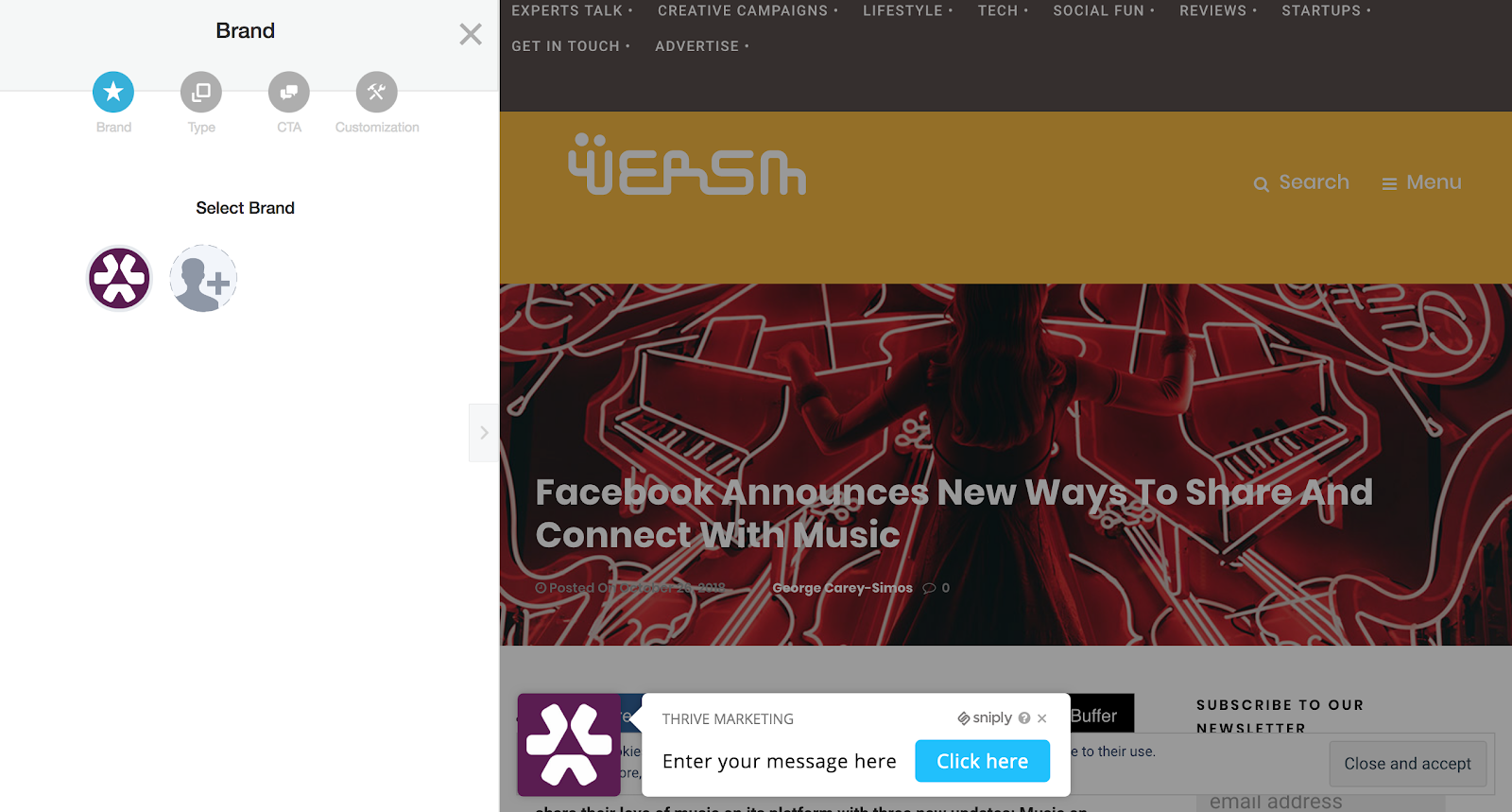Image resolution: width=1512 pixels, height=812 pixels.
Task: Close the Brand panel
Action: tap(471, 34)
